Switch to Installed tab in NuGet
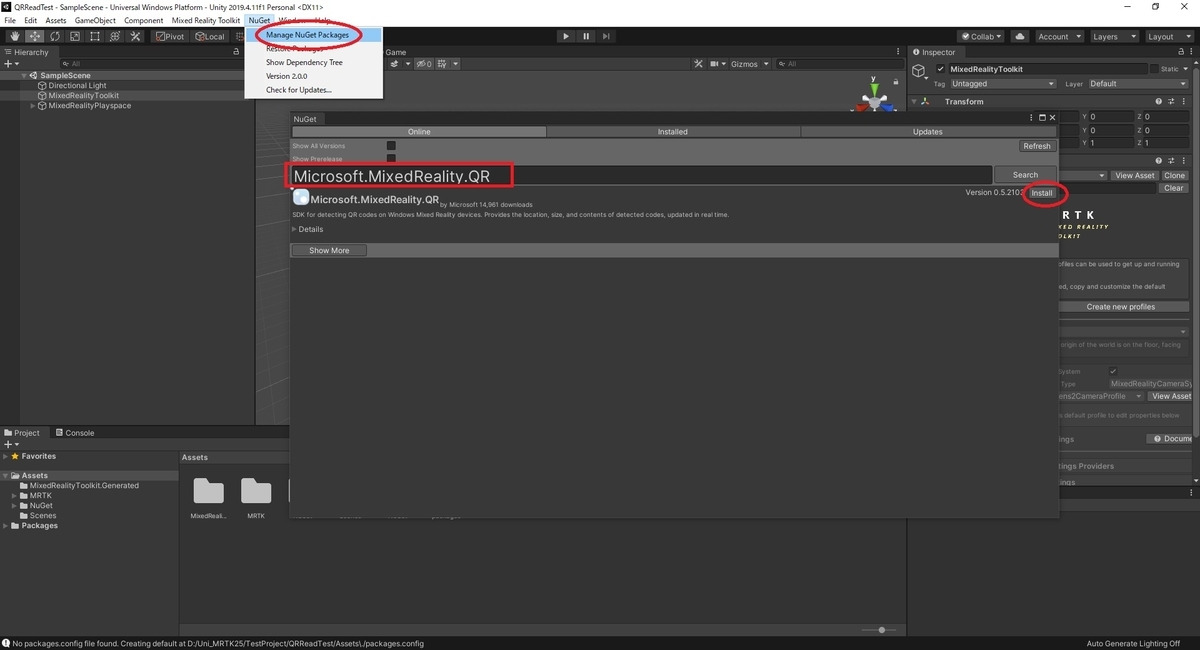This screenshot has height=650, width=1200. coord(672,131)
